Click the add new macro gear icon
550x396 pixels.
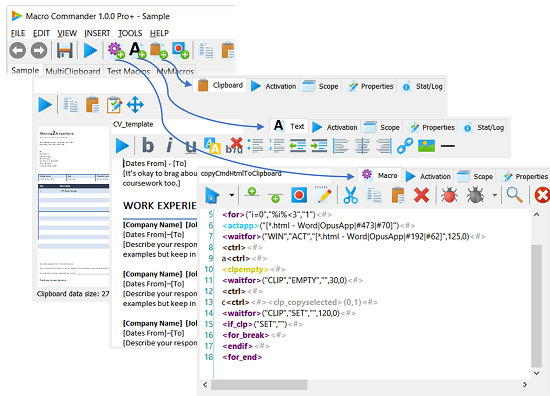click(x=116, y=50)
